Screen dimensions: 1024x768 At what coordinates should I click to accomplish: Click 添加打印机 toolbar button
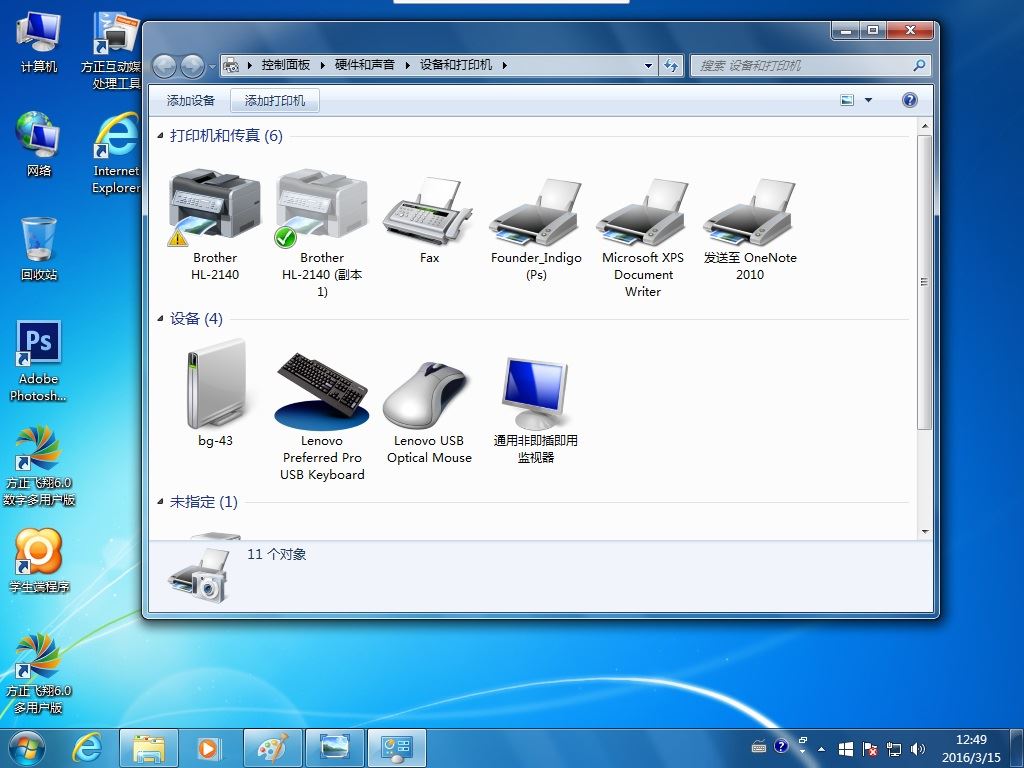pyautogui.click(x=275, y=101)
